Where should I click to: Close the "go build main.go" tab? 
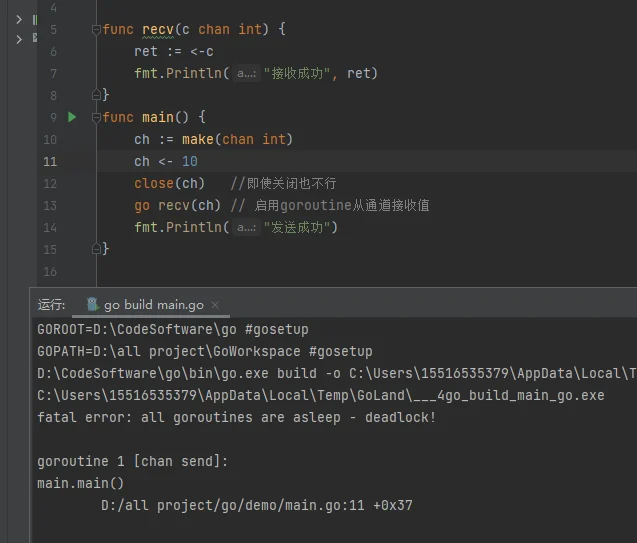click(x=215, y=305)
